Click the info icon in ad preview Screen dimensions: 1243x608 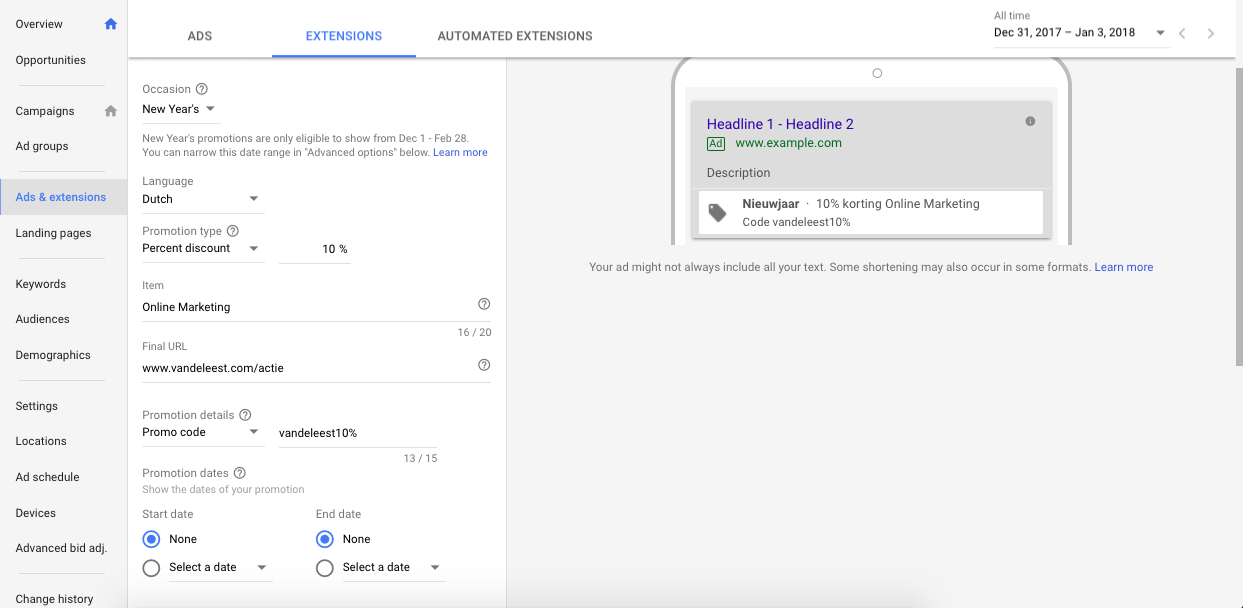(1030, 122)
